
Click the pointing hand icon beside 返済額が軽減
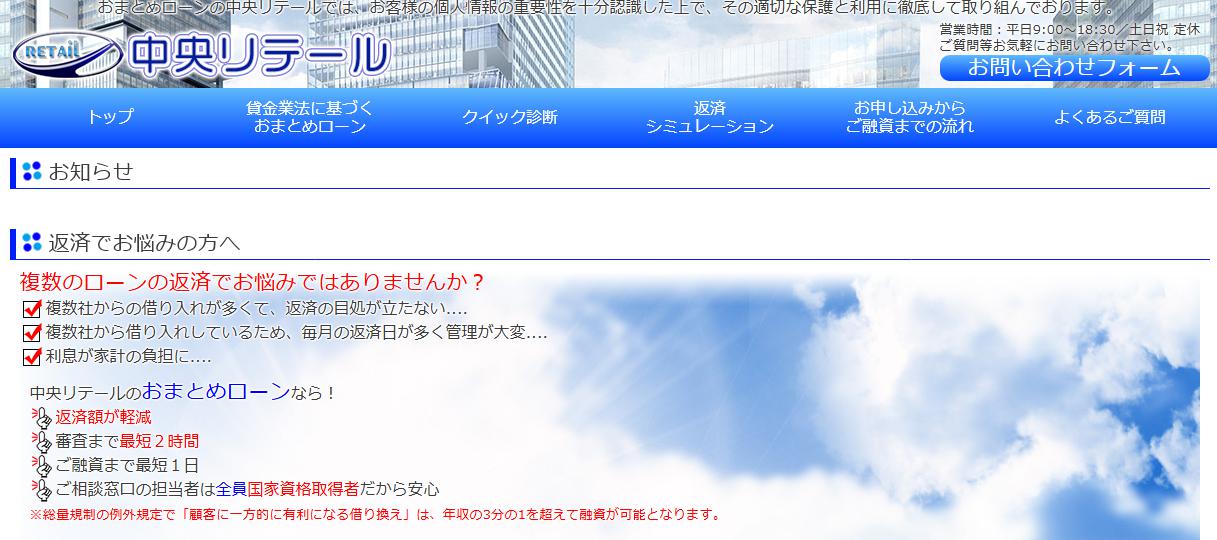tap(42, 418)
